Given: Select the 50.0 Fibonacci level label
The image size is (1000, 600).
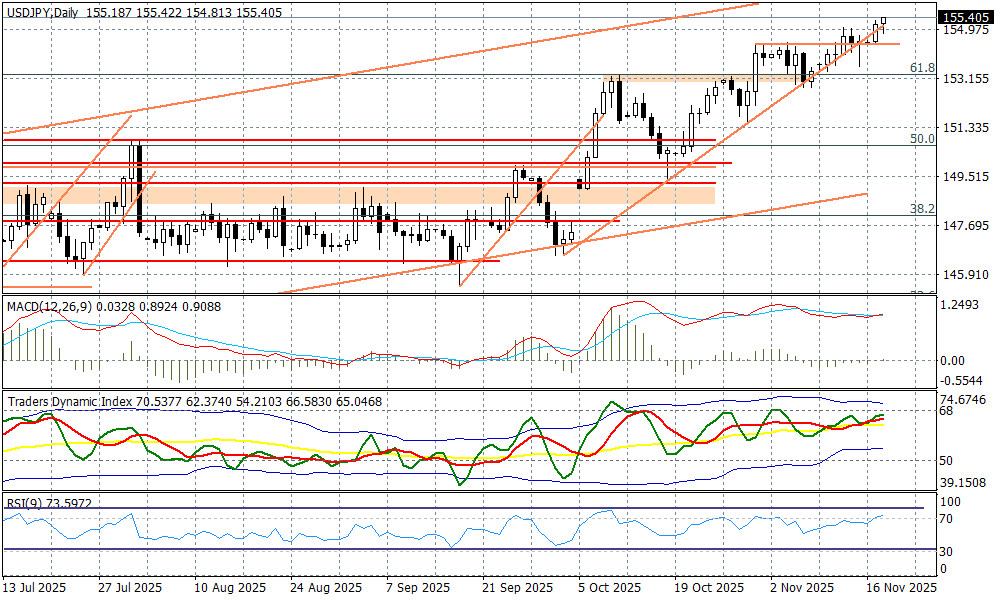Looking at the screenshot, I should [921, 139].
